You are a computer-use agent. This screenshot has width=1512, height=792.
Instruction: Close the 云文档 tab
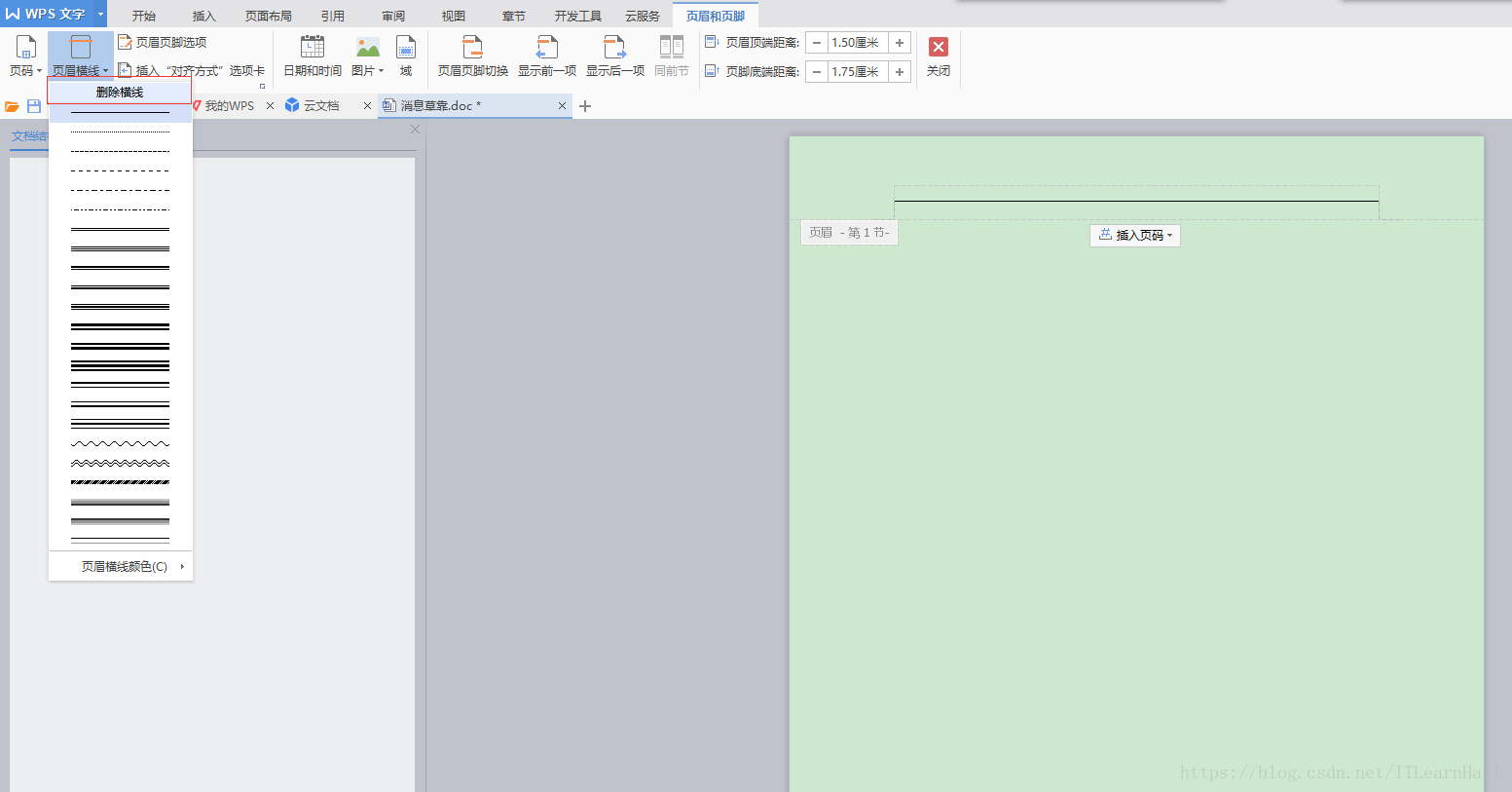tap(367, 106)
